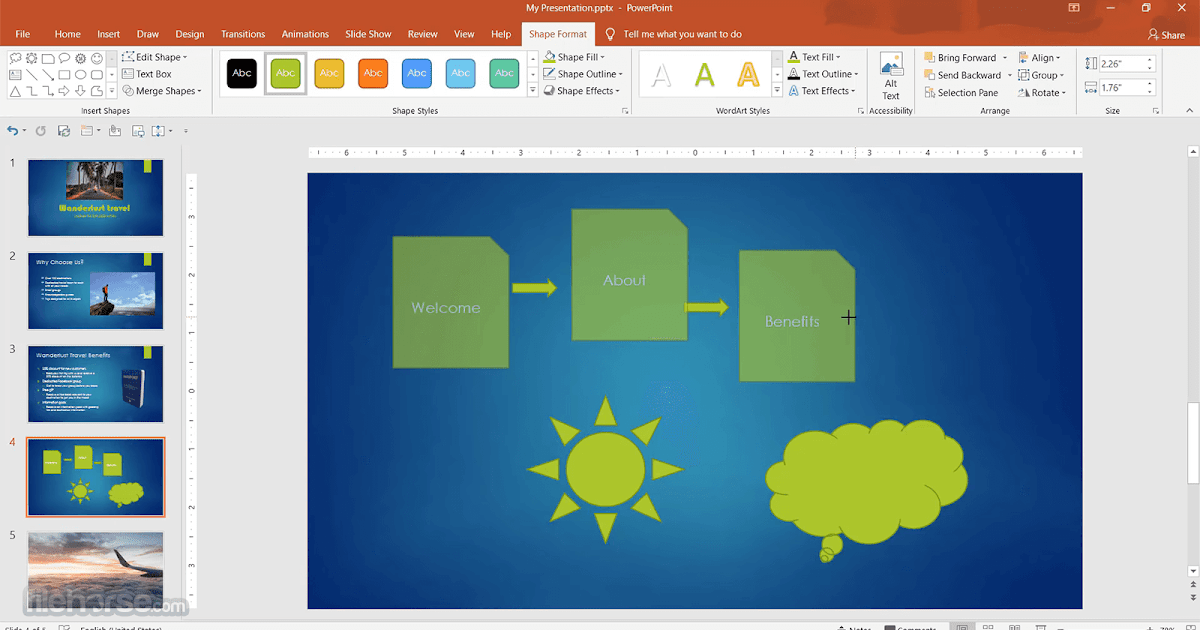
Task: Select the green Abc shape style preset
Action: point(285,73)
